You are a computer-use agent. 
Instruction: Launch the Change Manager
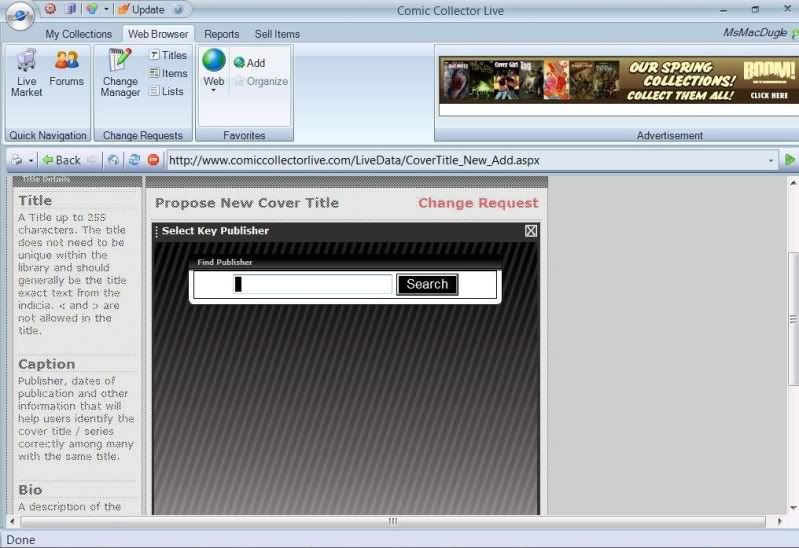point(120,73)
